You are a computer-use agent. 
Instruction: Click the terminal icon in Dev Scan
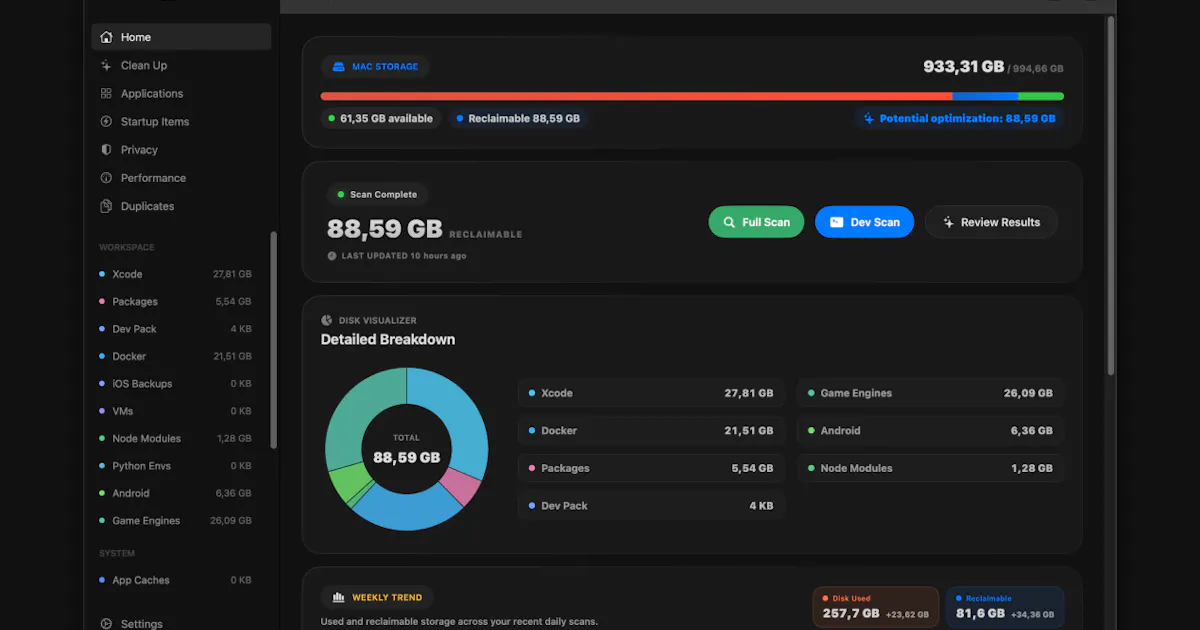click(x=836, y=222)
